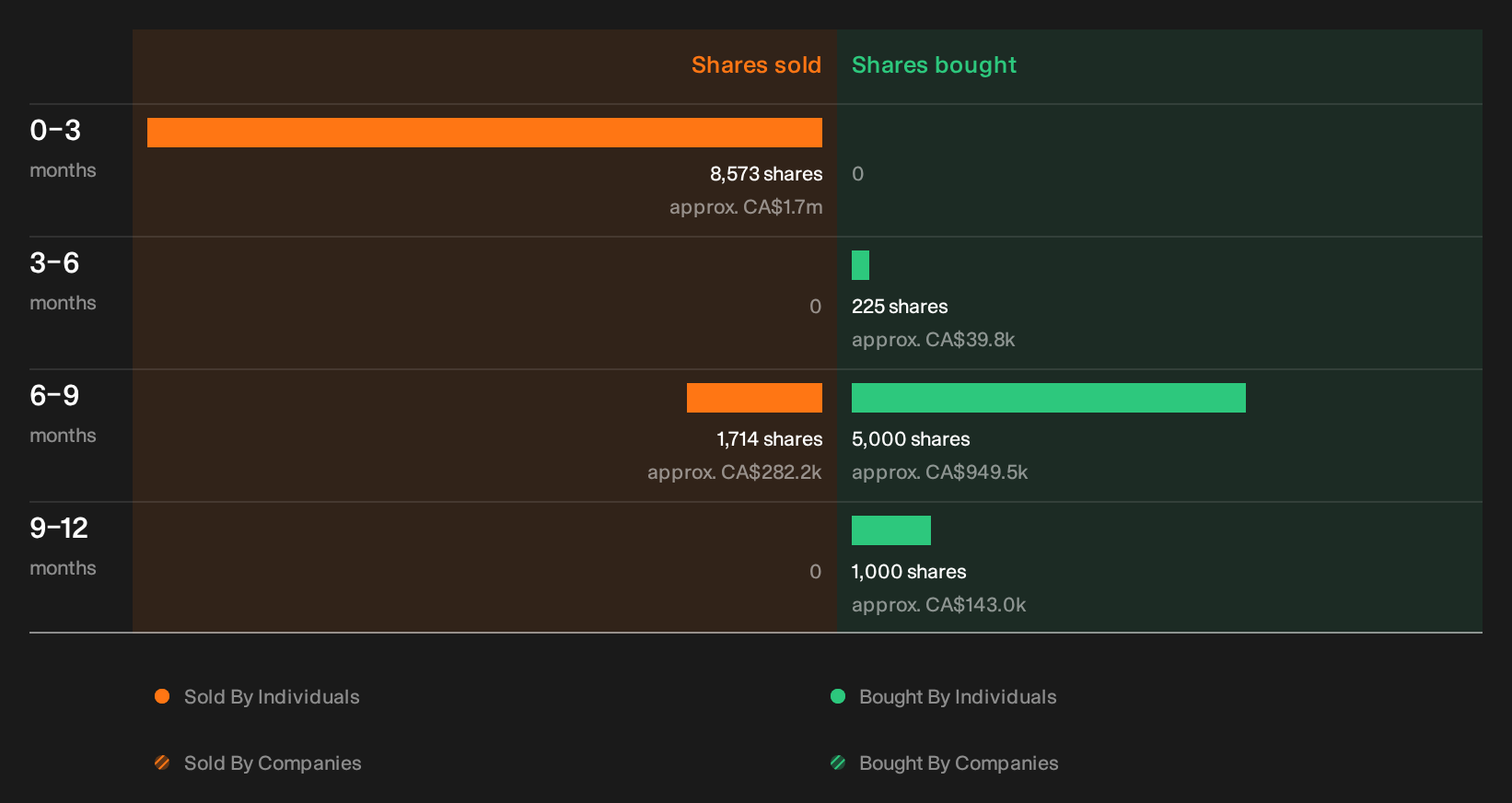The width and height of the screenshot is (1512, 803).
Task: Click the 6-9 months row label
Action: 63,413
